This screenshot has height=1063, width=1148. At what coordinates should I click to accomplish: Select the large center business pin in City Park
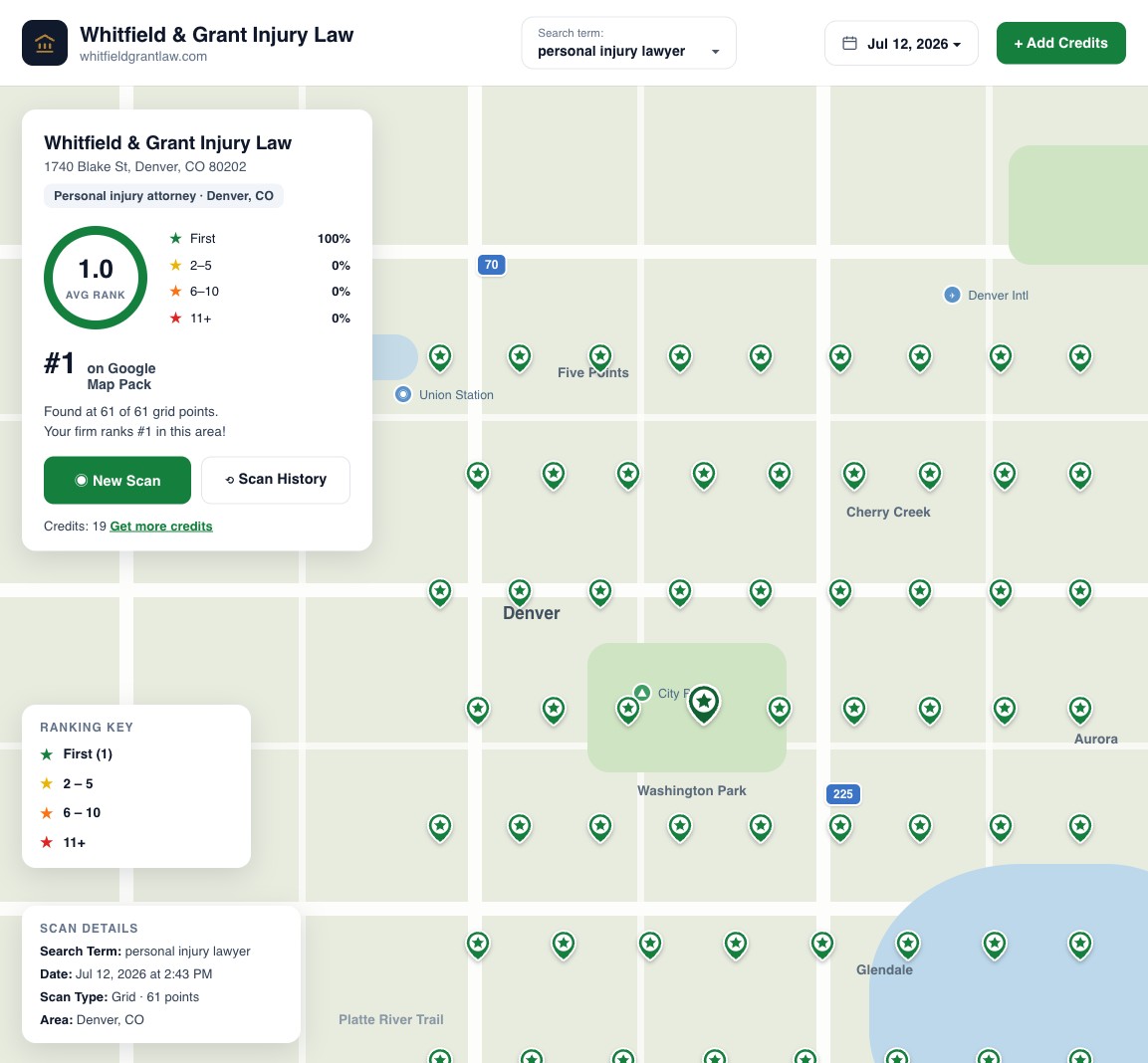tap(704, 705)
